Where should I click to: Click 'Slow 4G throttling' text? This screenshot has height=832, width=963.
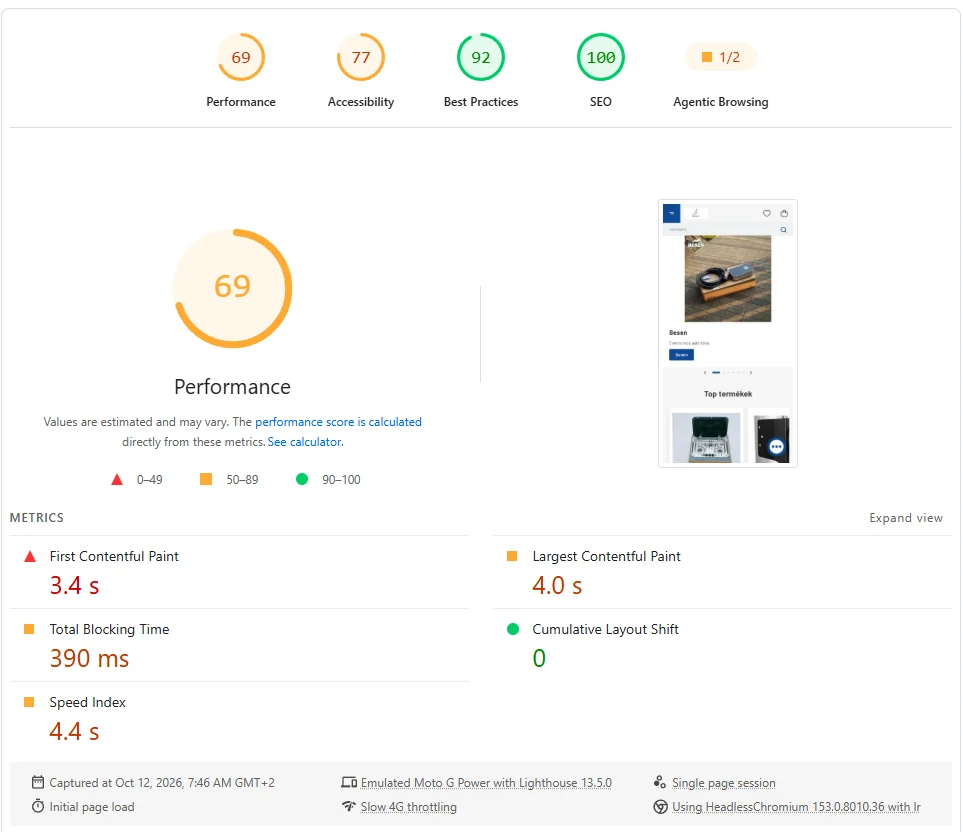point(408,807)
